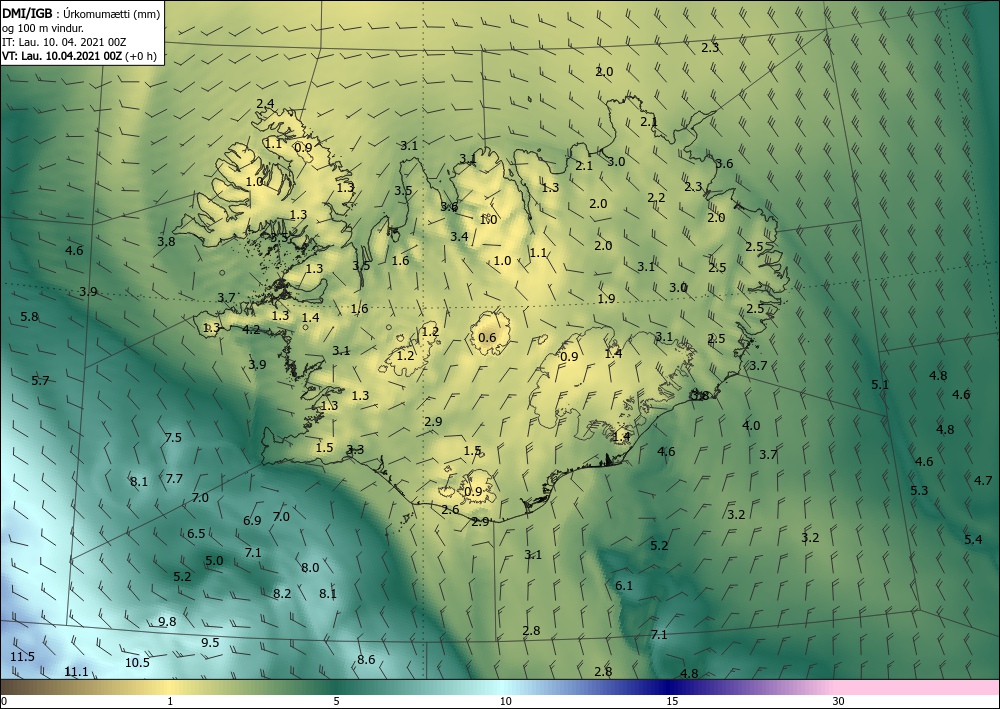
Task: Click the 4.7 precipitation value
Action: pyautogui.click(x=983, y=481)
